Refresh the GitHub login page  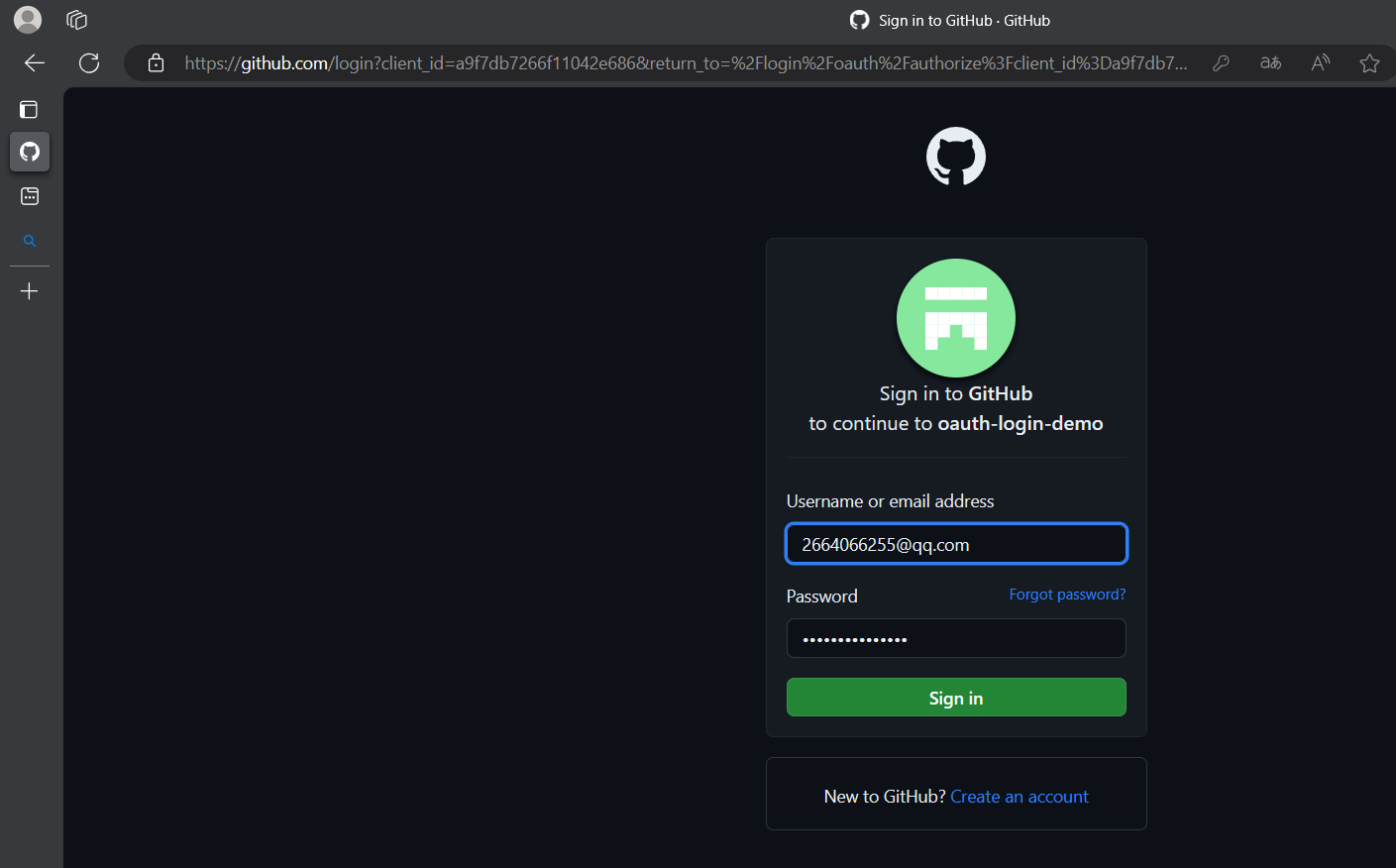89,63
